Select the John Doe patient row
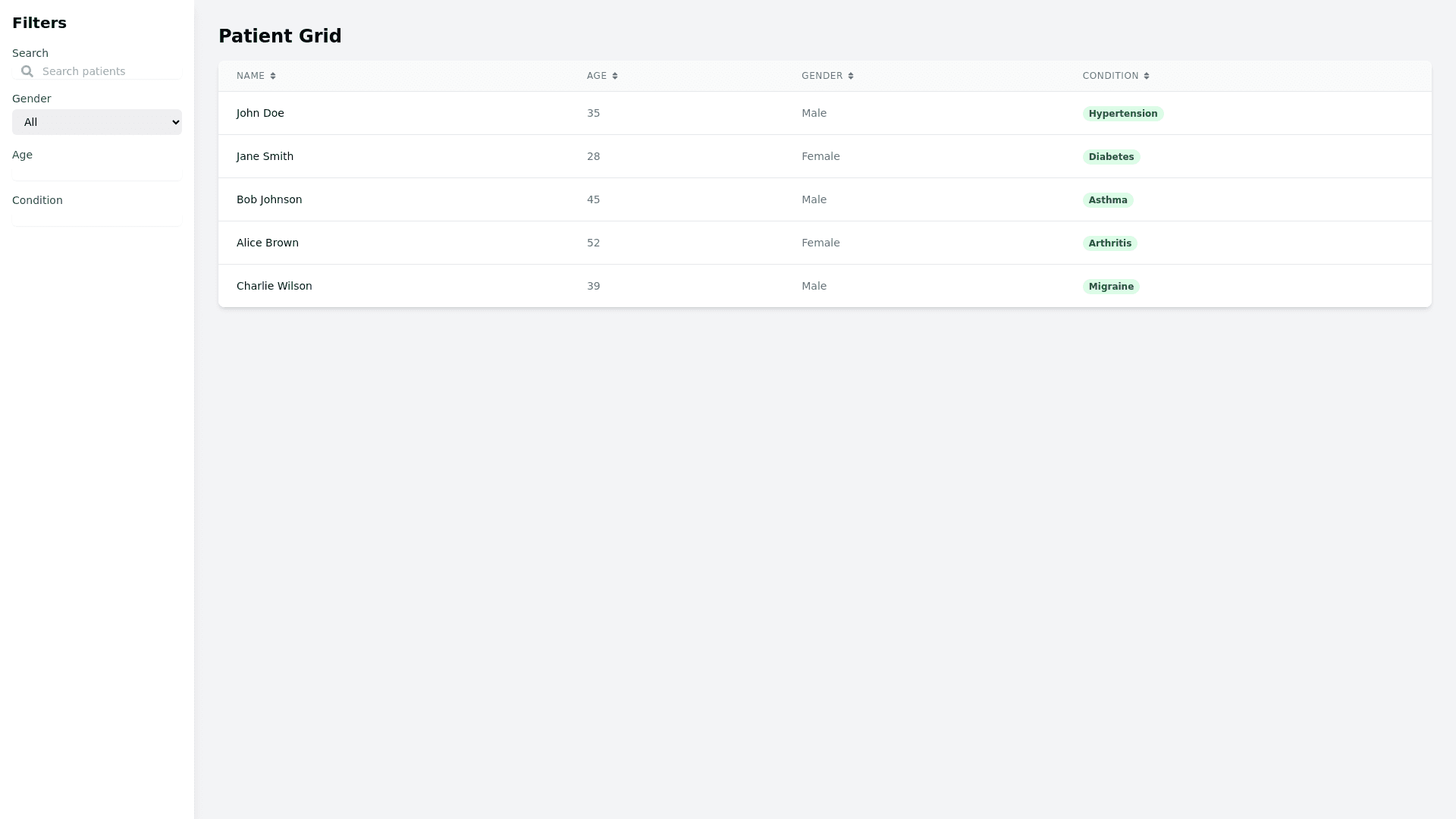This screenshot has width=1456, height=819. click(x=260, y=113)
